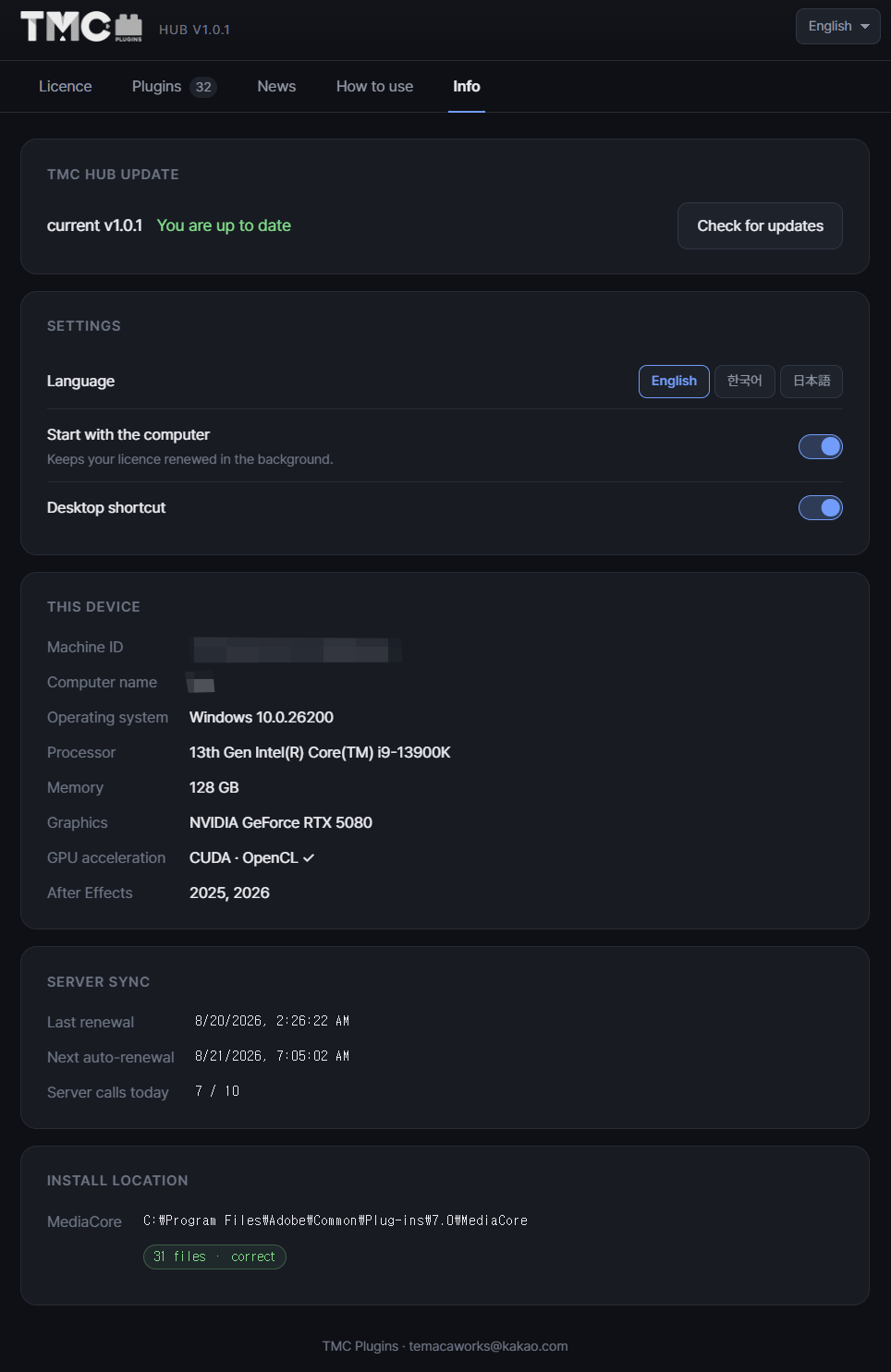
Task: Select English language option in settings
Action: (x=674, y=381)
